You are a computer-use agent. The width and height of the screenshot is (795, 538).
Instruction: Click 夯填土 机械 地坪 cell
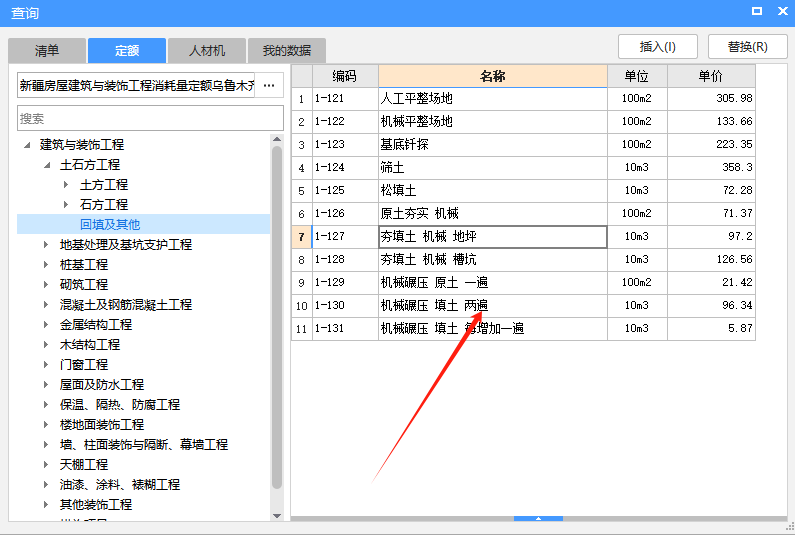pos(493,237)
